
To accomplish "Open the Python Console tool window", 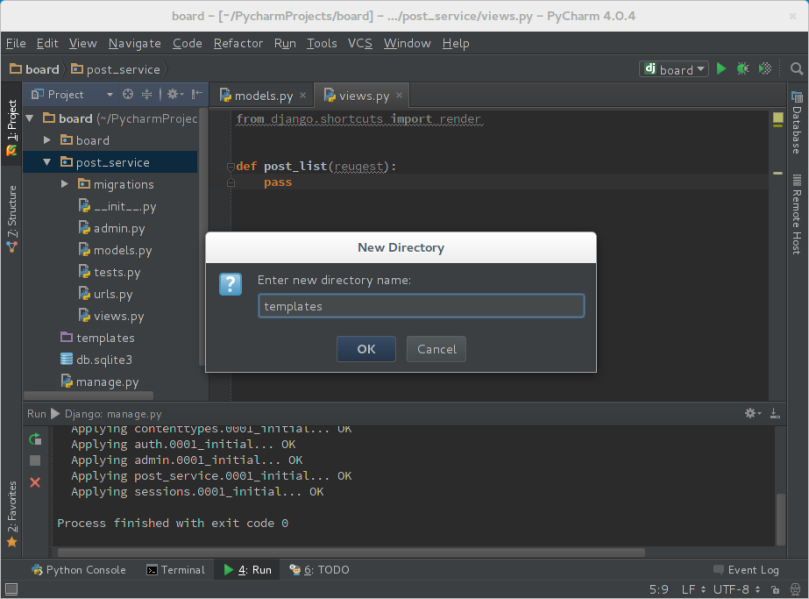I will coord(78,570).
